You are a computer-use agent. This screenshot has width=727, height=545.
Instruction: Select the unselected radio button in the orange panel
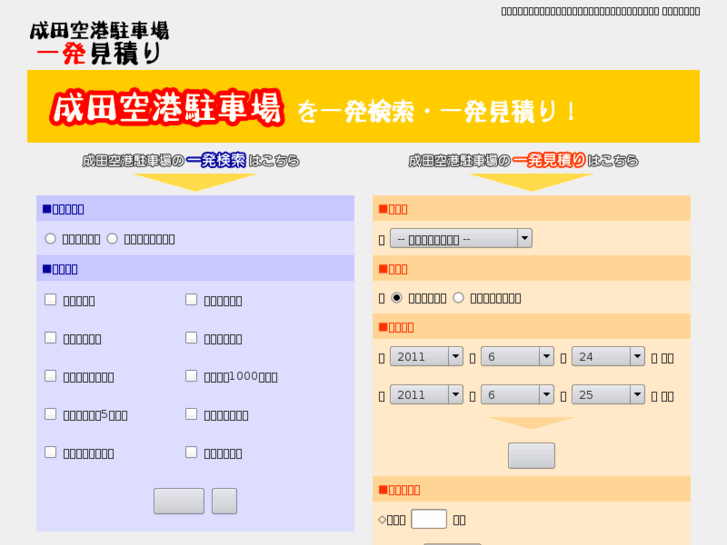click(458, 298)
